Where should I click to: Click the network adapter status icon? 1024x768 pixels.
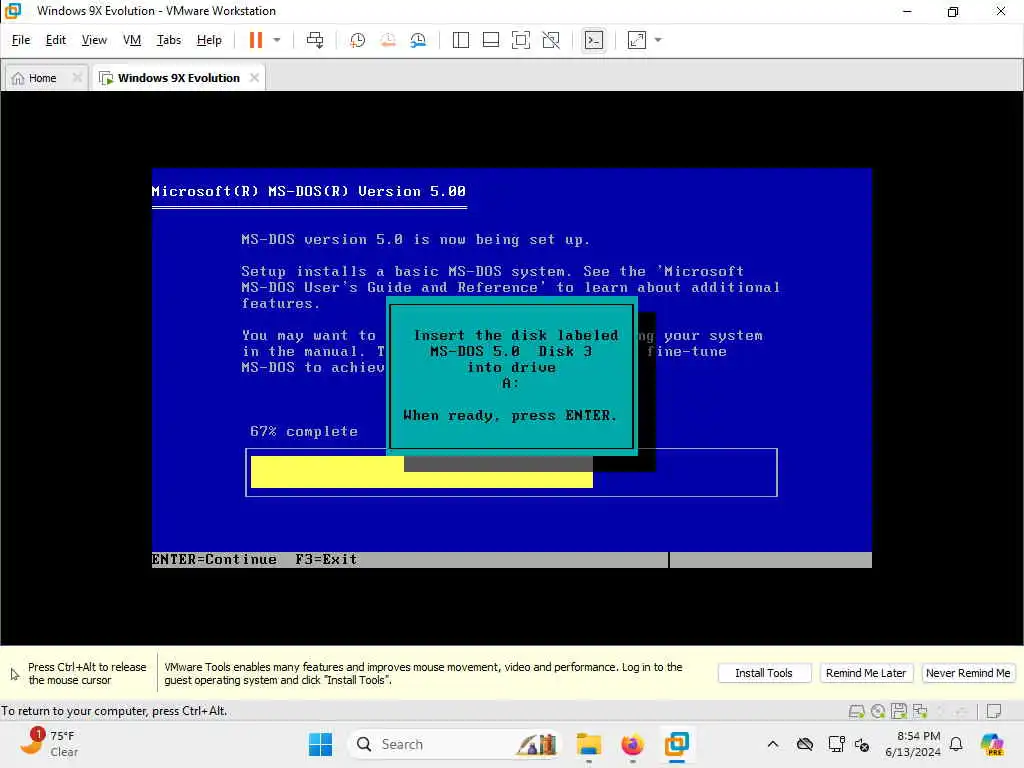click(920, 711)
